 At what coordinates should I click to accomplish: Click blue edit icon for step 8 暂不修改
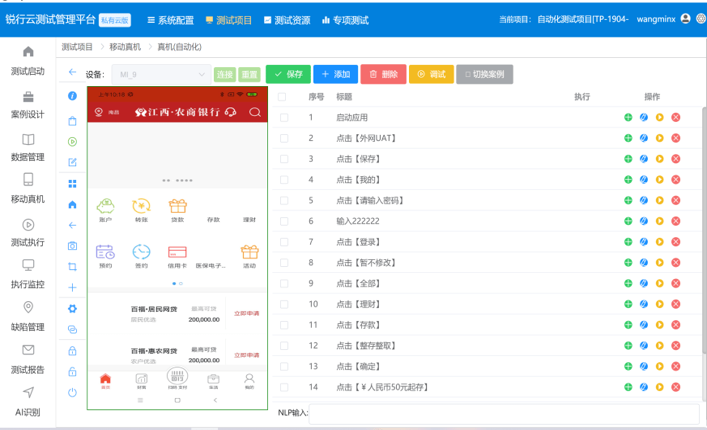pos(644,262)
